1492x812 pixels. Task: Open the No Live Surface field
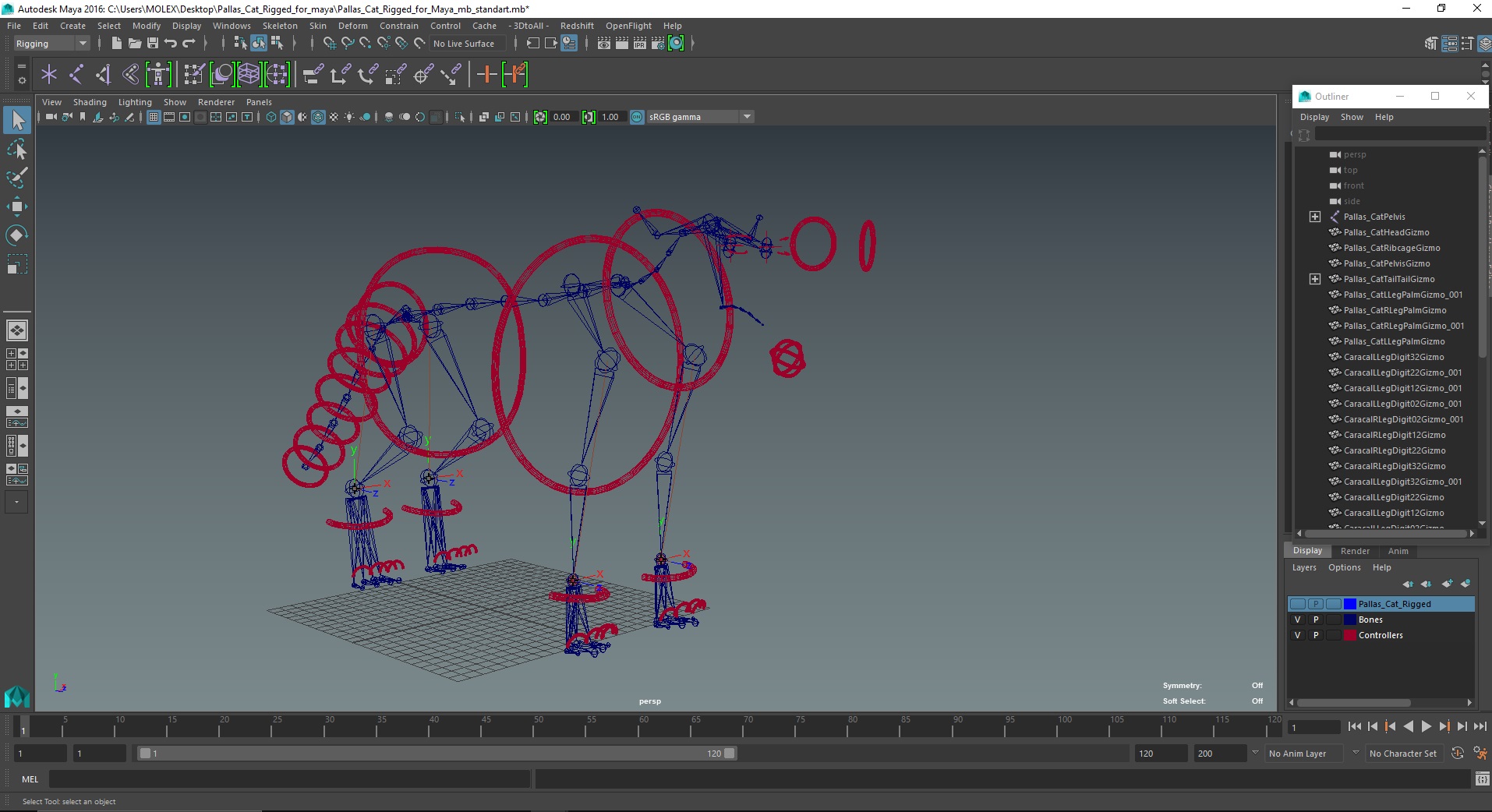(468, 44)
